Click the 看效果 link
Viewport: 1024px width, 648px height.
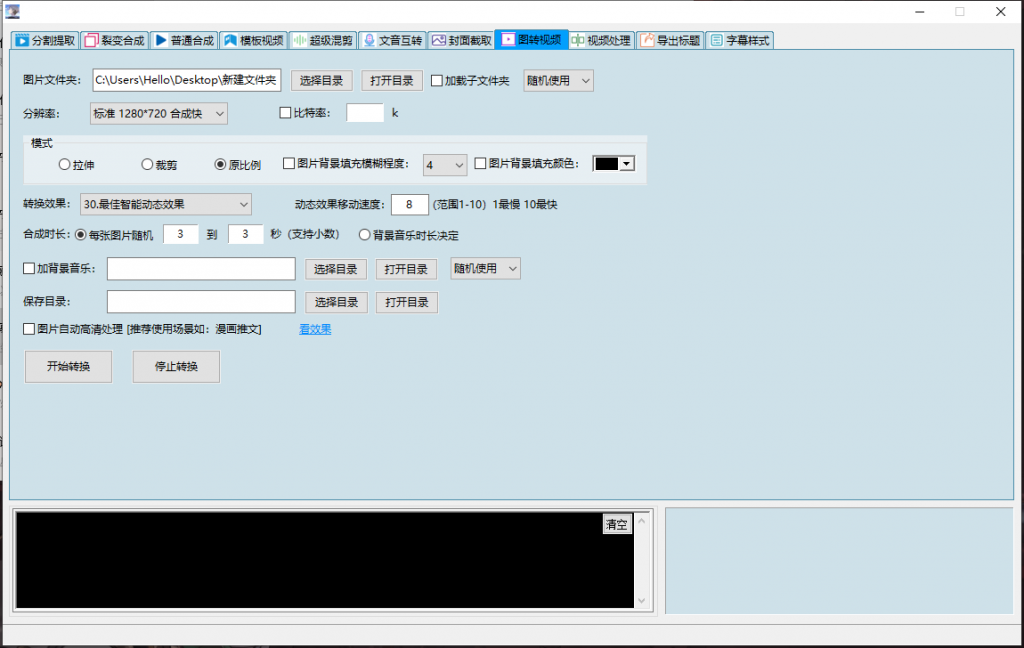[x=315, y=328]
